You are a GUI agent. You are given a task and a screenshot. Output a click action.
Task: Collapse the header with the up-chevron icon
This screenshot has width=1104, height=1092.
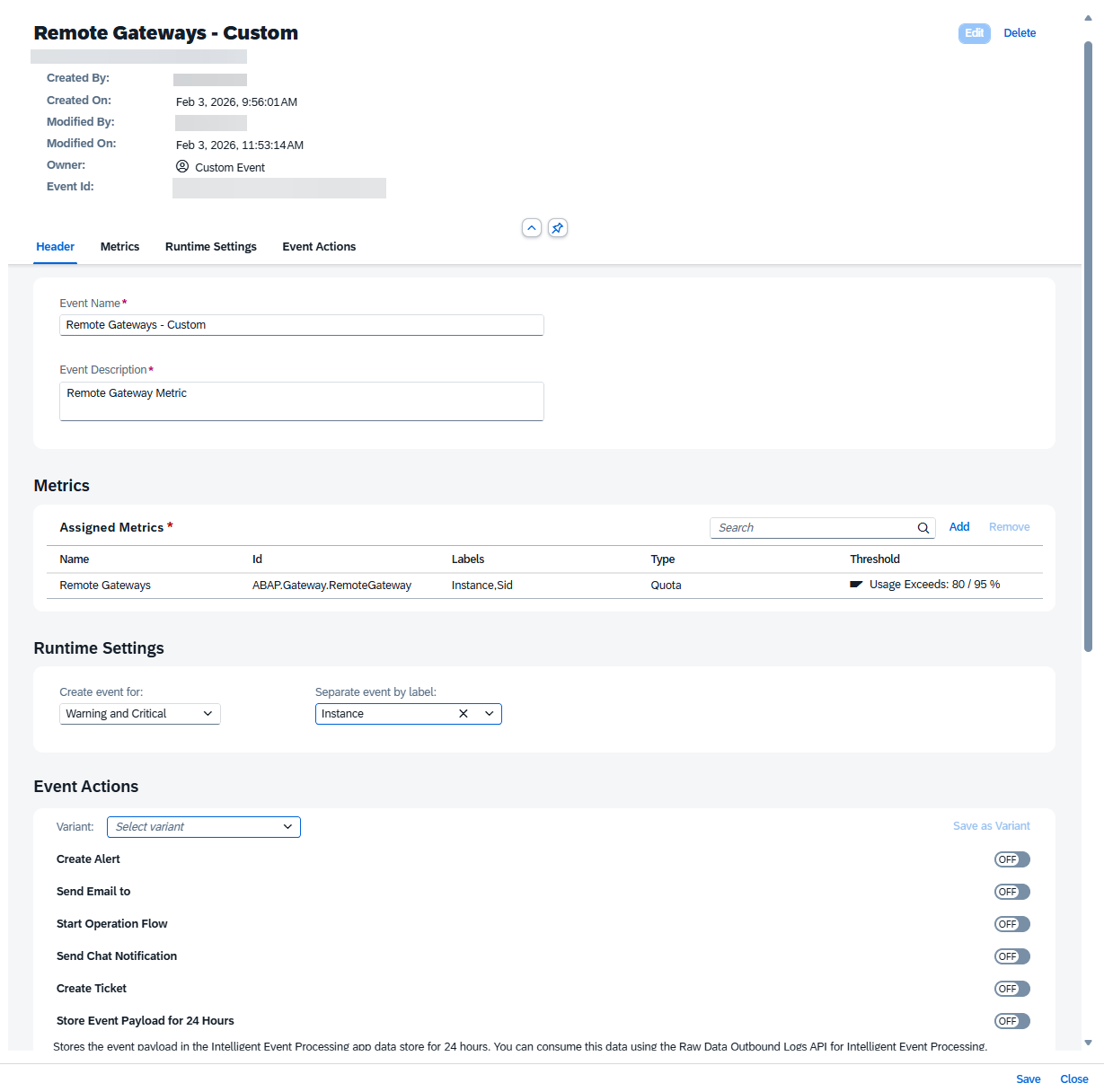[532, 228]
